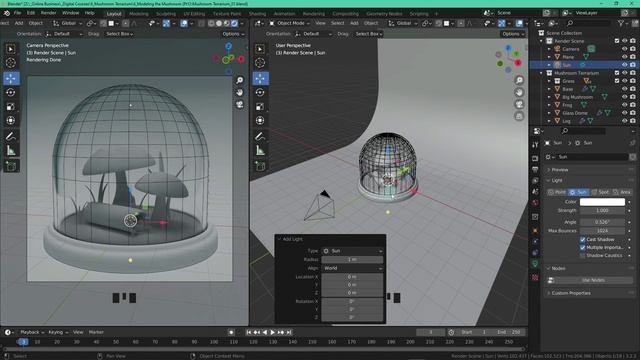Image resolution: width=640 pixels, height=360 pixels.
Task: Open the Tool properties tab icon
Action: [x=535, y=144]
